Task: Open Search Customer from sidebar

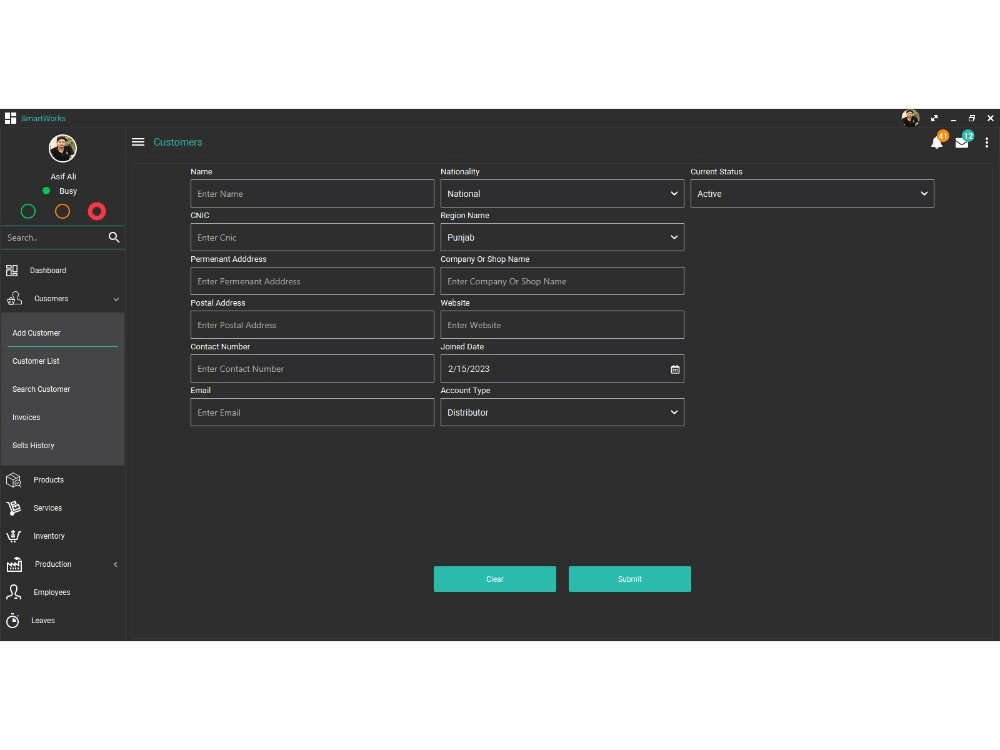Action: click(x=41, y=389)
